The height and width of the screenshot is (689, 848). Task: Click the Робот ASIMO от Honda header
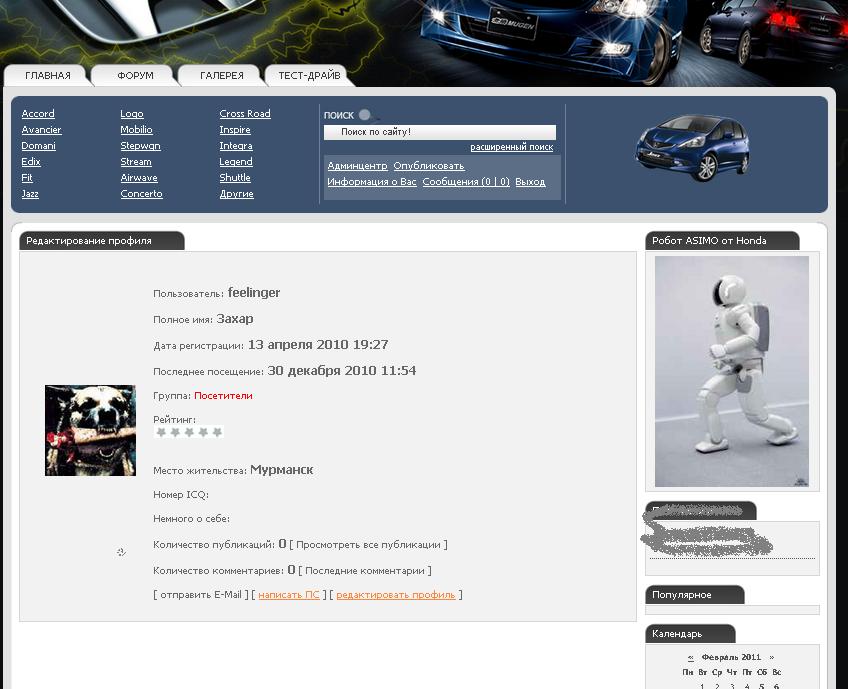[x=722, y=241]
